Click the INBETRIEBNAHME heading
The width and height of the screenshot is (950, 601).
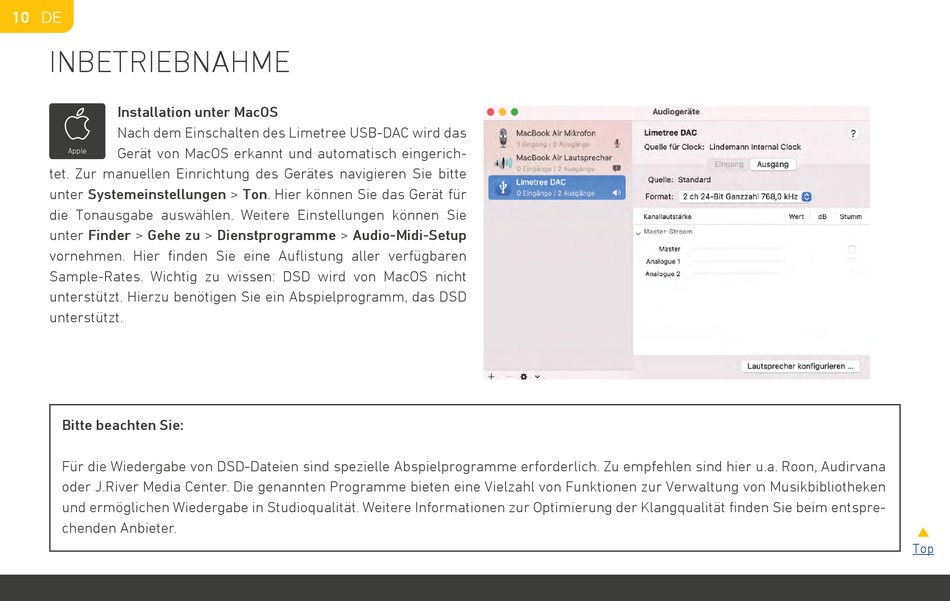point(170,62)
